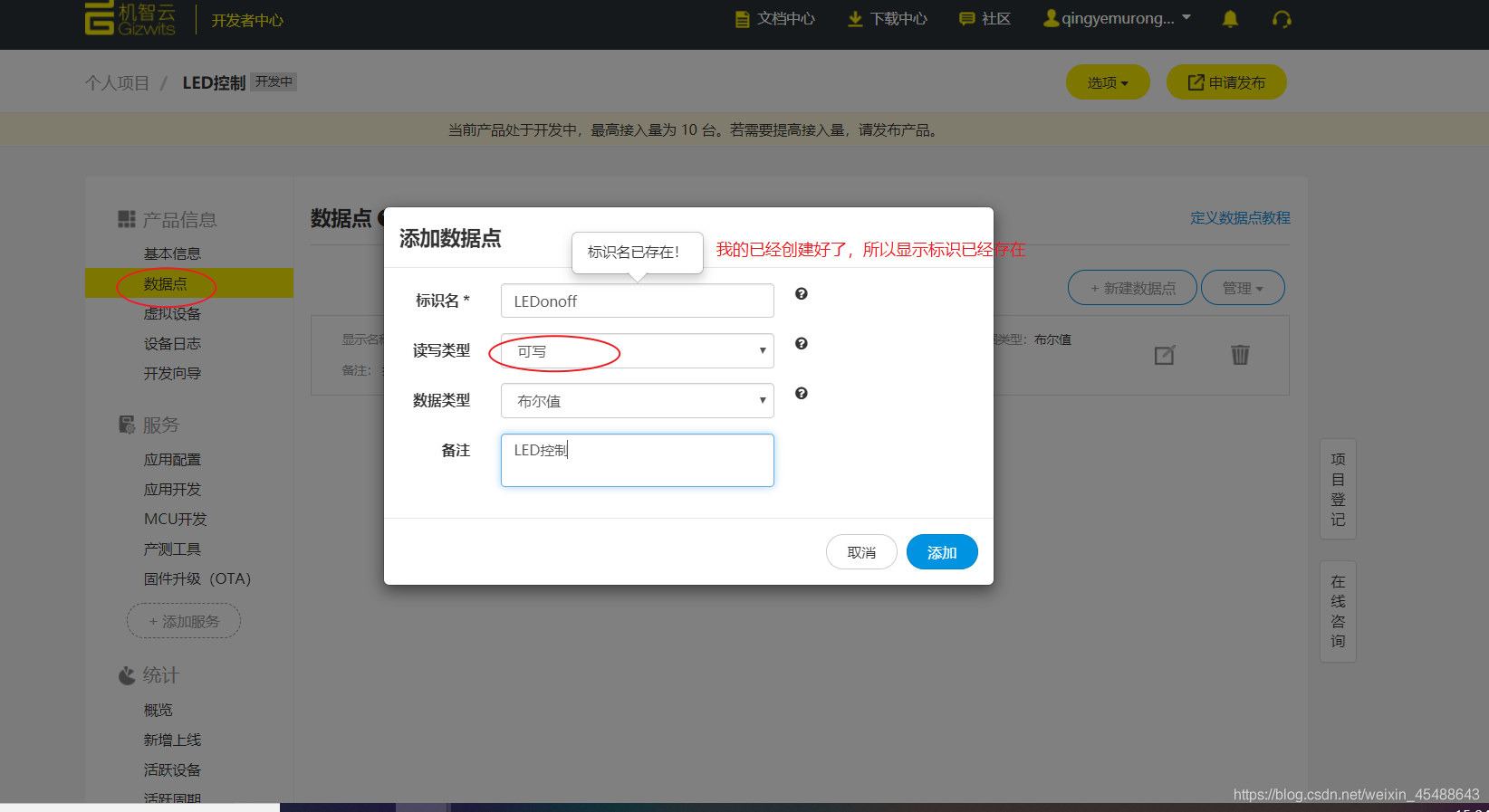Select 数据点 in the sidebar
The height and width of the screenshot is (812, 1489).
(189, 283)
